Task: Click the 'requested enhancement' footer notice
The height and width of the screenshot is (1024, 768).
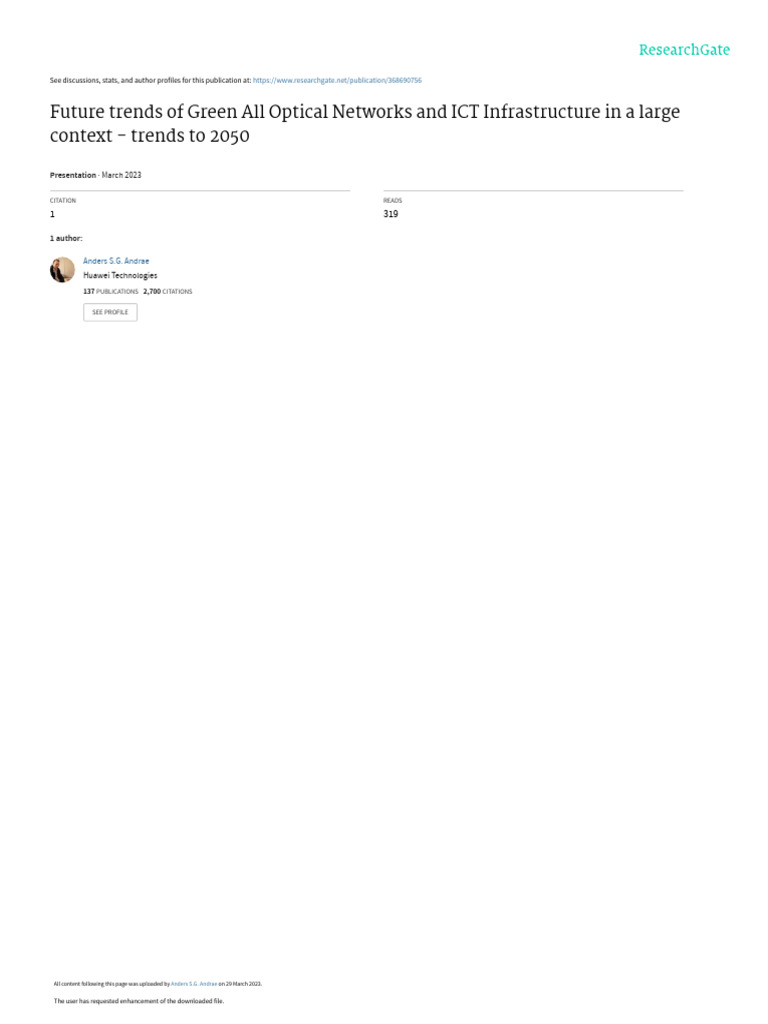Action: (x=138, y=1000)
